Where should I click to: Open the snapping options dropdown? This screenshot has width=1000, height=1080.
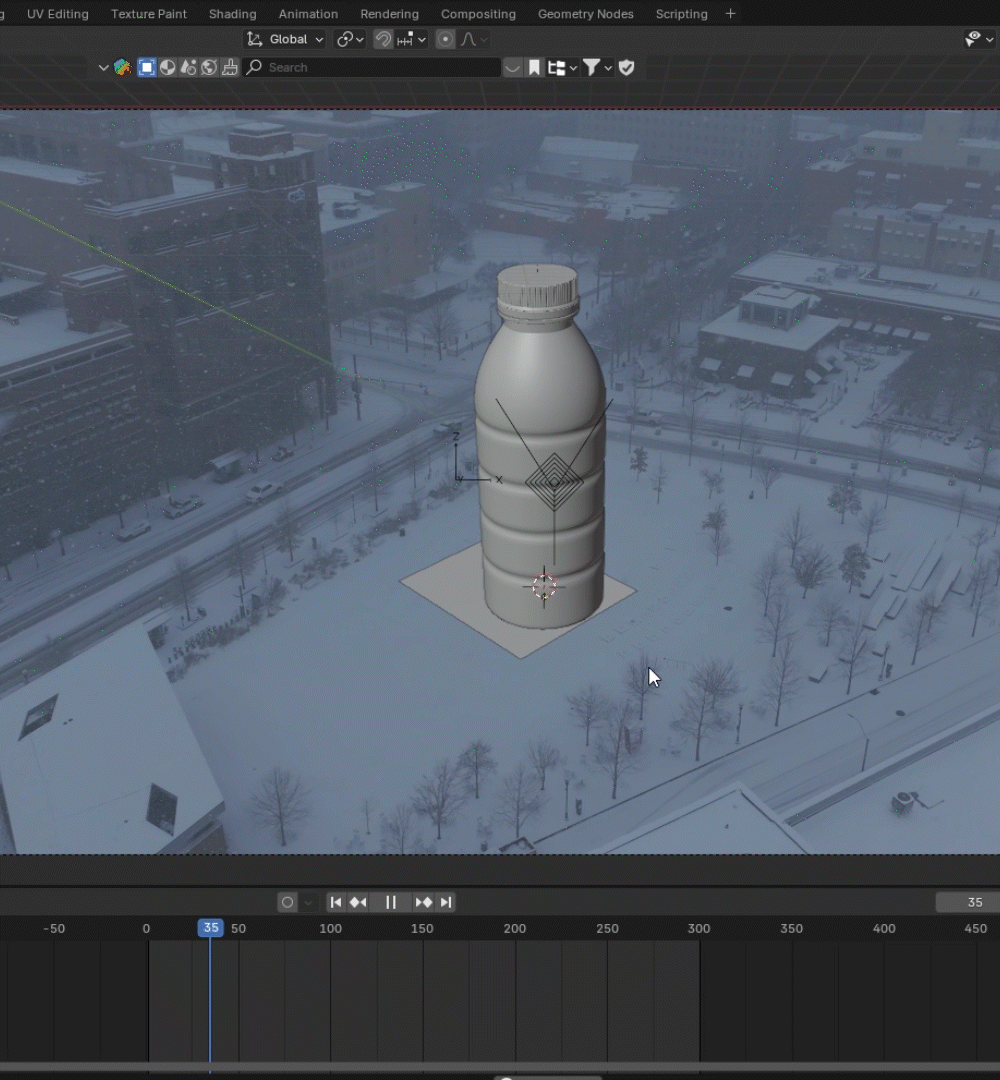pos(412,39)
